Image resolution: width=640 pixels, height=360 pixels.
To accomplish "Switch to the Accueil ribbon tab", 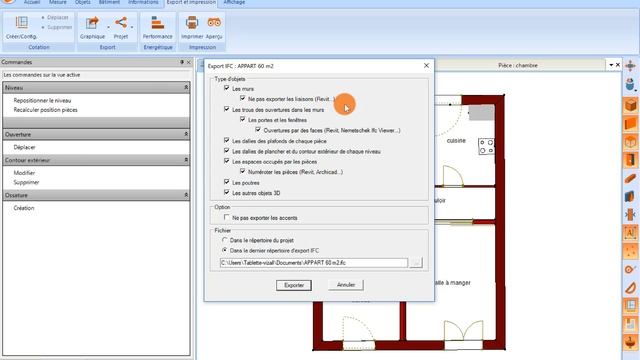I will click(32, 2).
